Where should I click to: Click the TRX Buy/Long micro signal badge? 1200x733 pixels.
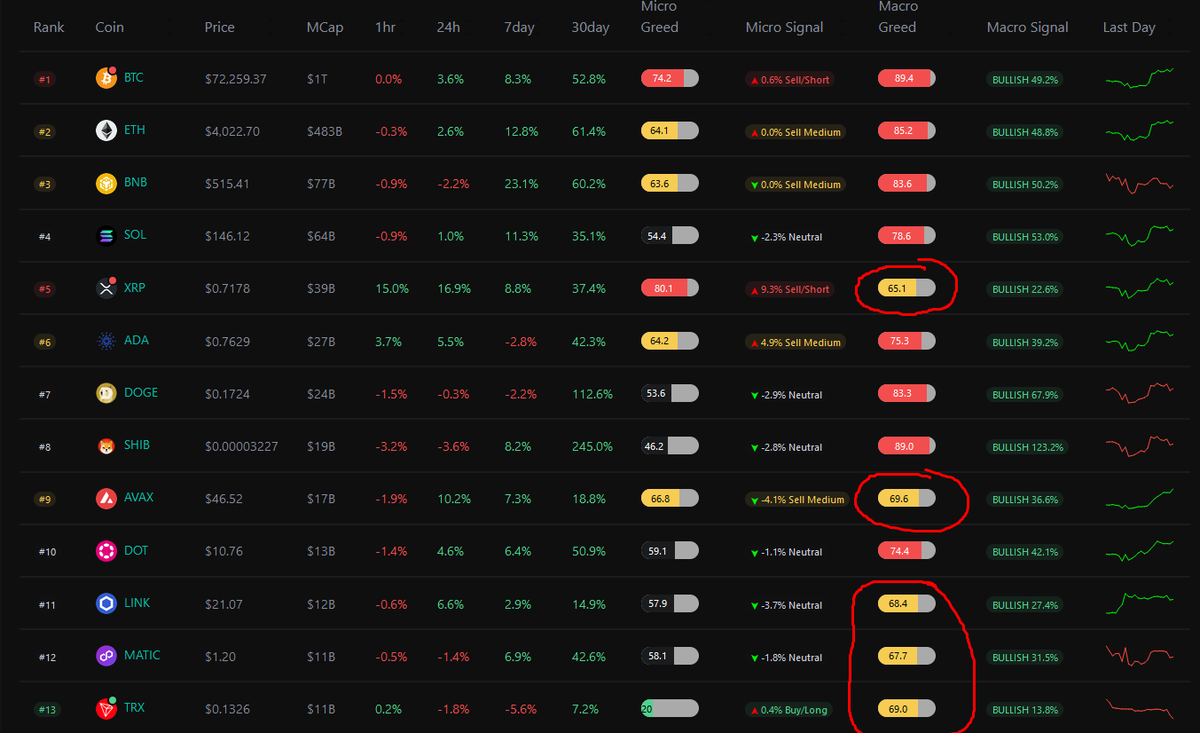(x=790, y=709)
